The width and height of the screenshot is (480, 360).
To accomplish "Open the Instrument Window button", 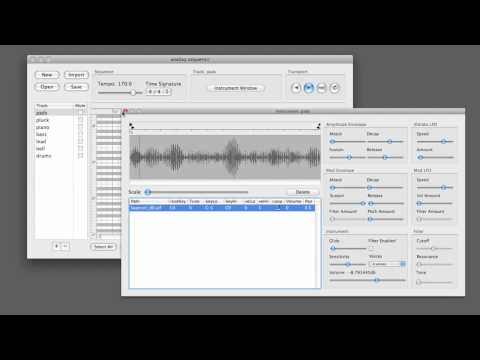I will click(236, 88).
